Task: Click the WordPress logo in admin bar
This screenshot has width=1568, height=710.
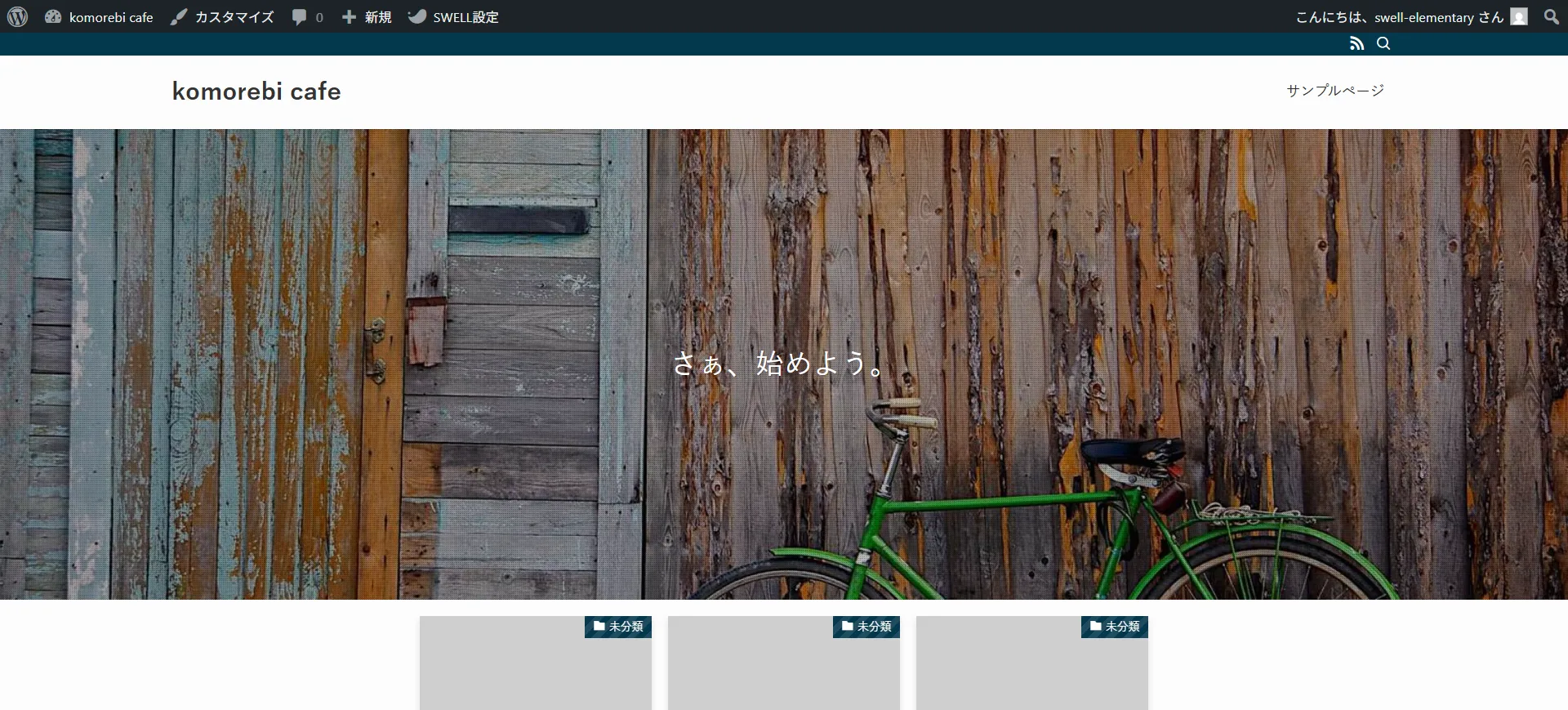Action: click(18, 16)
